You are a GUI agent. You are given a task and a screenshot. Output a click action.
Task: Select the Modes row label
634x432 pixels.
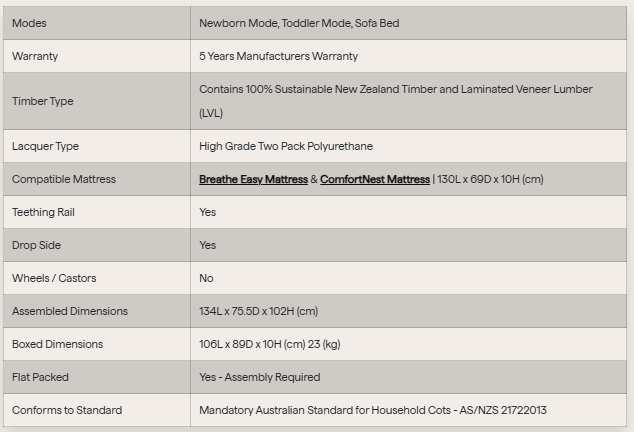pos(29,23)
